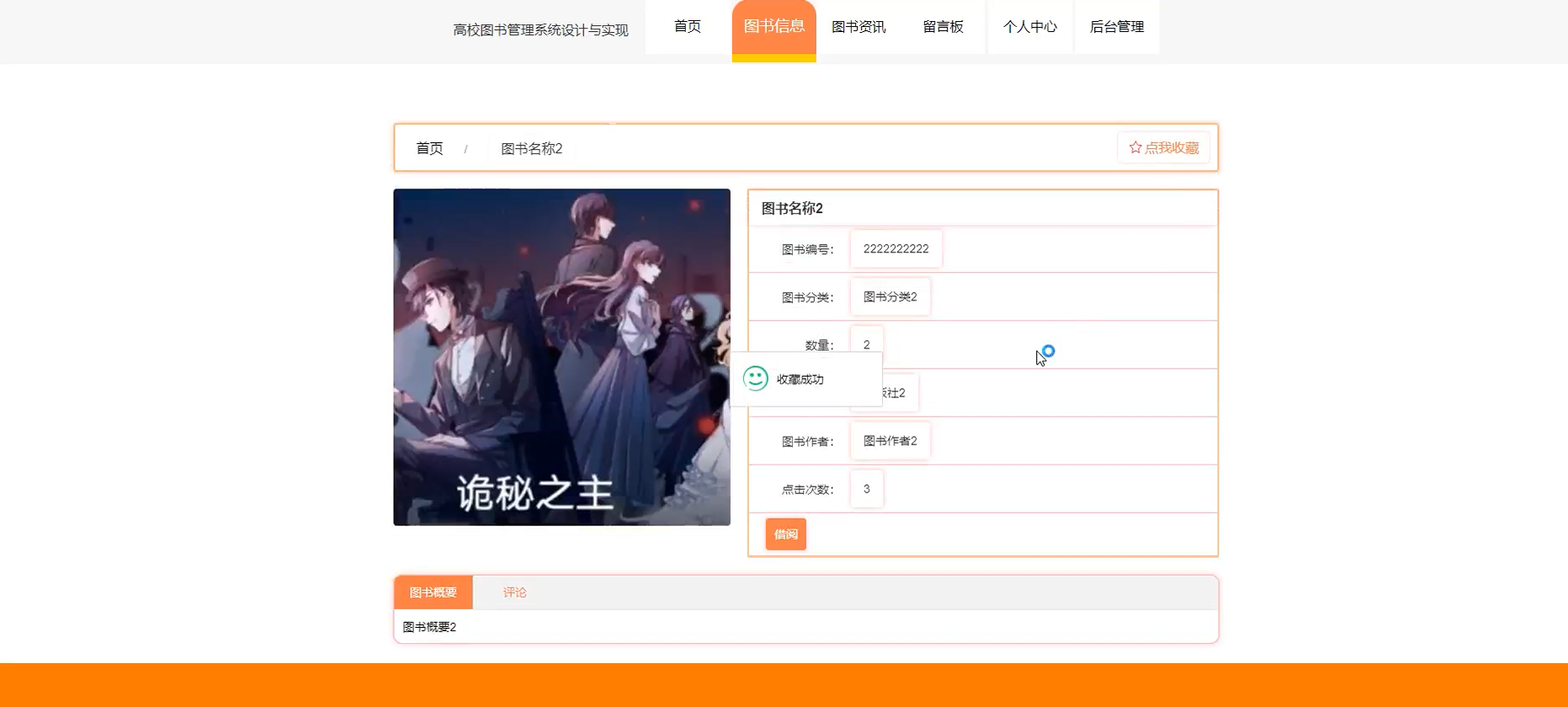The height and width of the screenshot is (707, 1568).
Task: Open the 首页 navigation tab
Action: click(688, 27)
